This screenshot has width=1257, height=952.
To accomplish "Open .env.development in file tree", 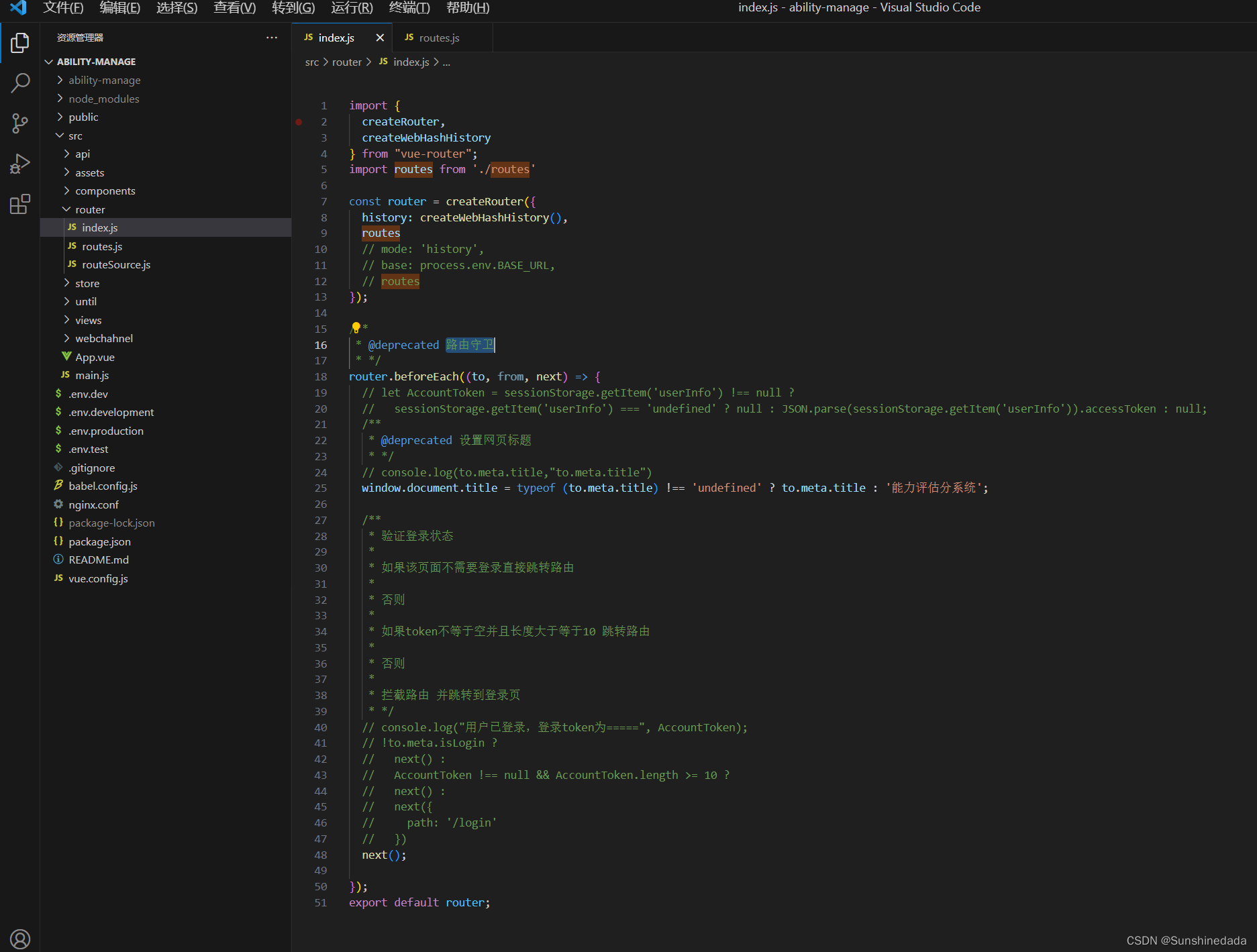I will pyautogui.click(x=166, y=412).
